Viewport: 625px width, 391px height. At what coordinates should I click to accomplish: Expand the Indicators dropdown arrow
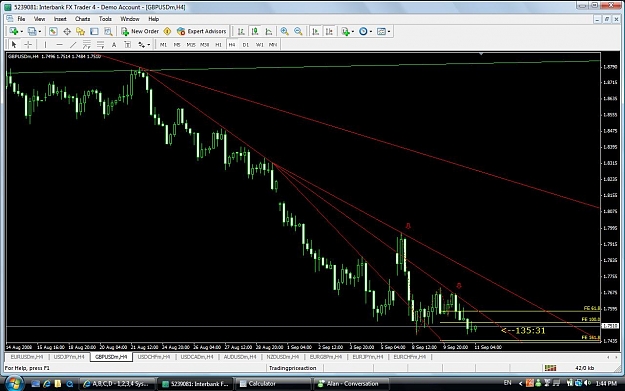(353, 31)
